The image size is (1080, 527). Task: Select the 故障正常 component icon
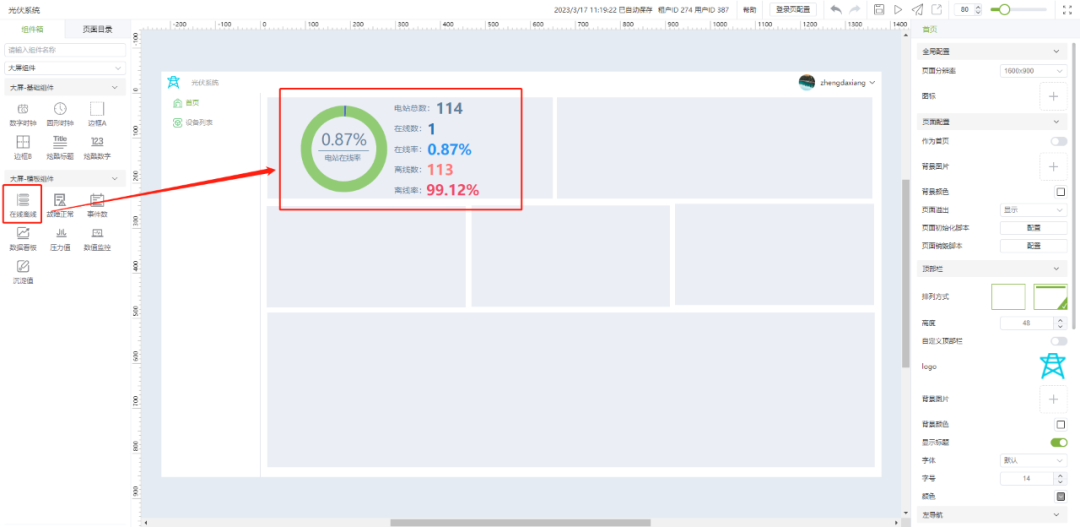[x=61, y=200]
